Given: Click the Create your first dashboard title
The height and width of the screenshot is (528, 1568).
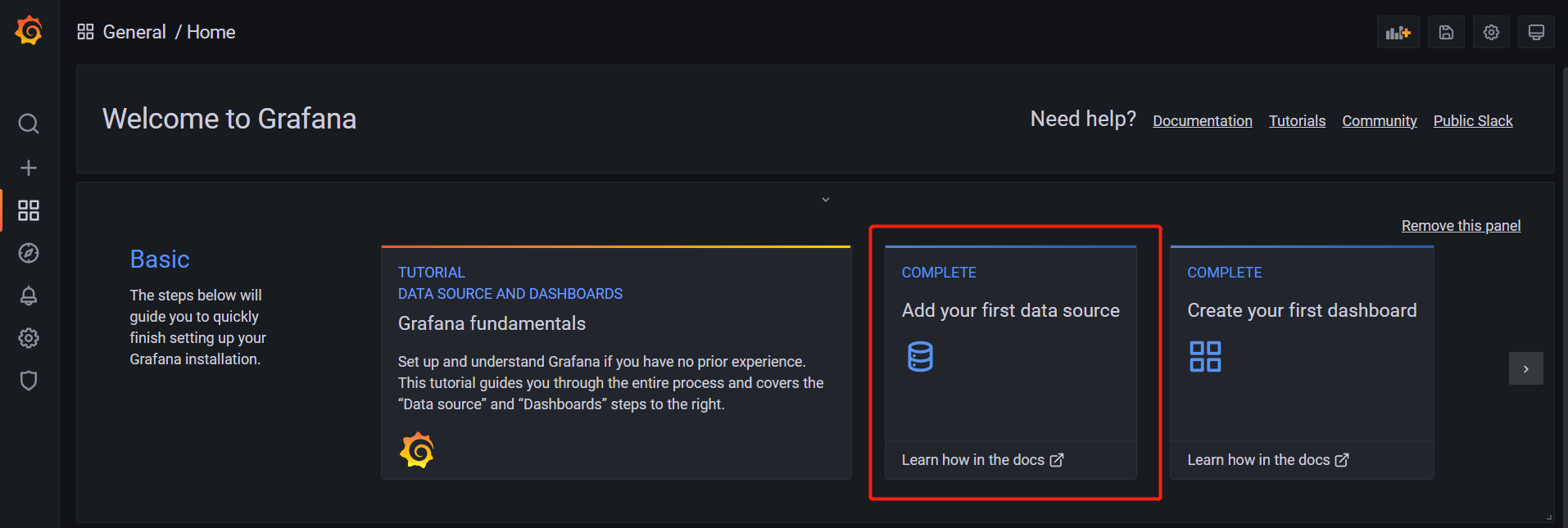Looking at the screenshot, I should click(1302, 310).
